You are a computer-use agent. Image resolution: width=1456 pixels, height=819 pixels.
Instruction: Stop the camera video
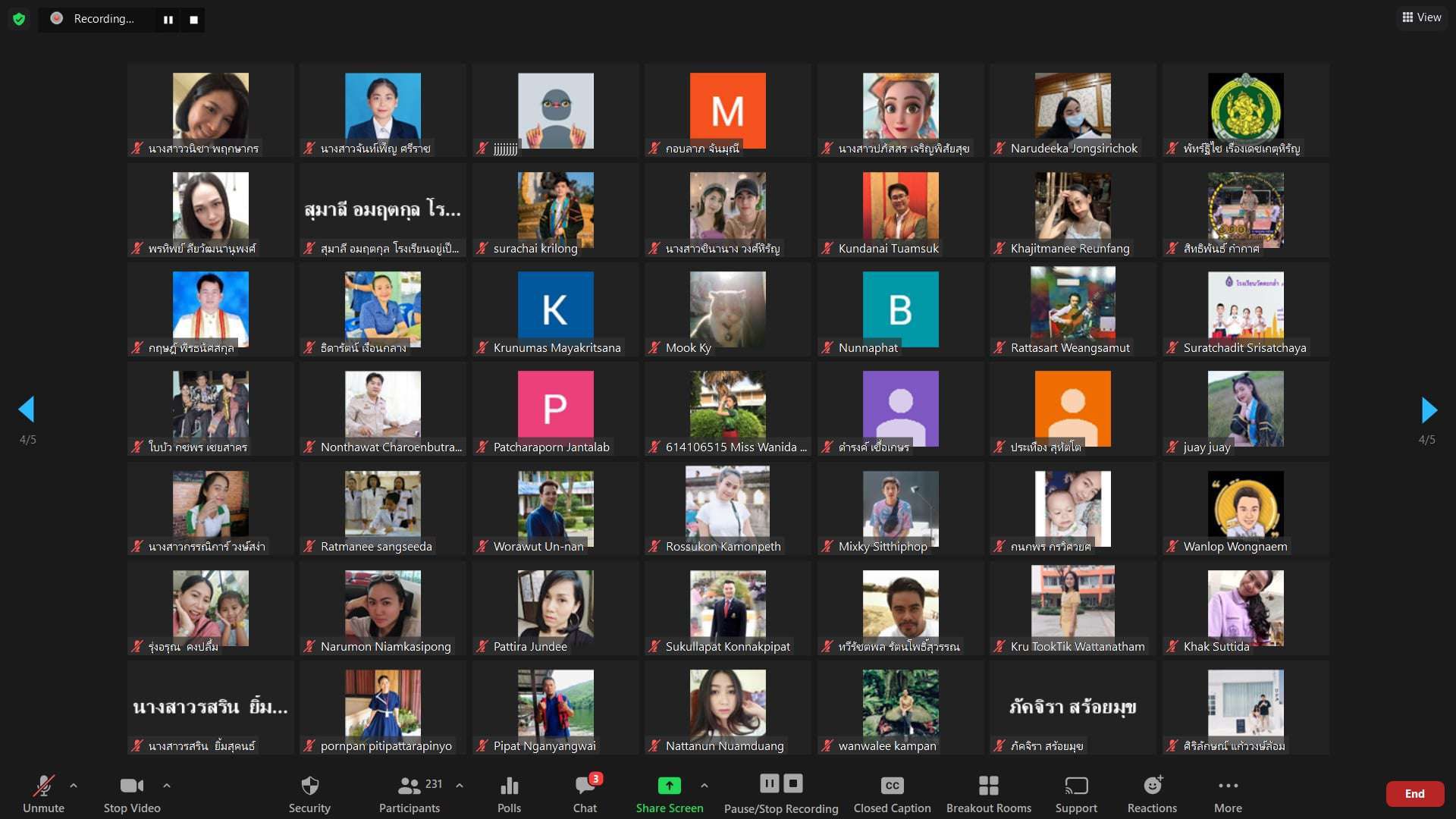[x=131, y=786]
